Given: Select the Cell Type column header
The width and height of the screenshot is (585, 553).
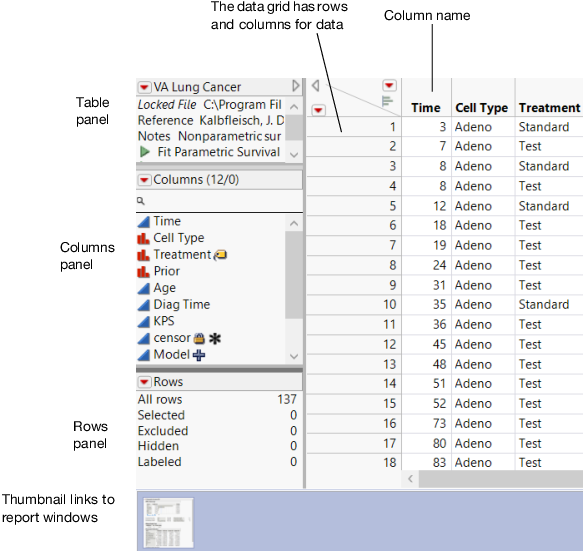Looking at the screenshot, I should click(482, 108).
